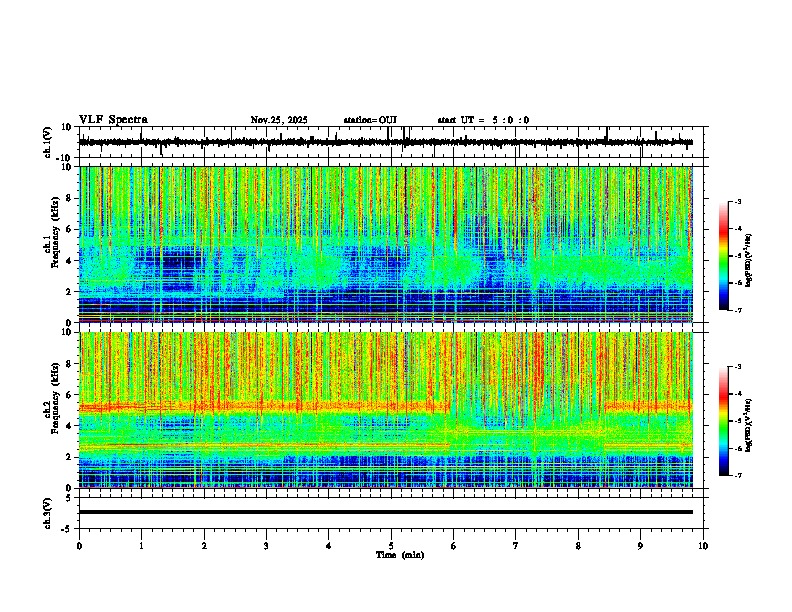
Task: Click the ch.3(V) axis tick '-5'
Action: click(67, 529)
